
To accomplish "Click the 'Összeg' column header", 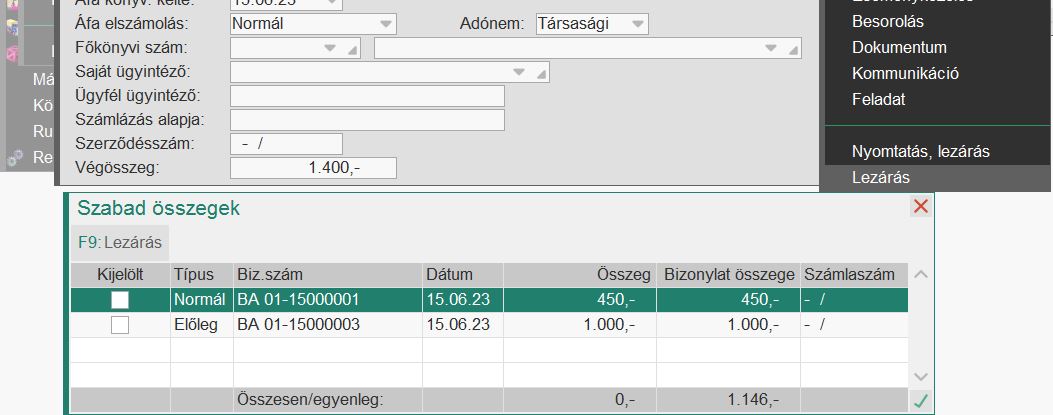I will click(580, 275).
